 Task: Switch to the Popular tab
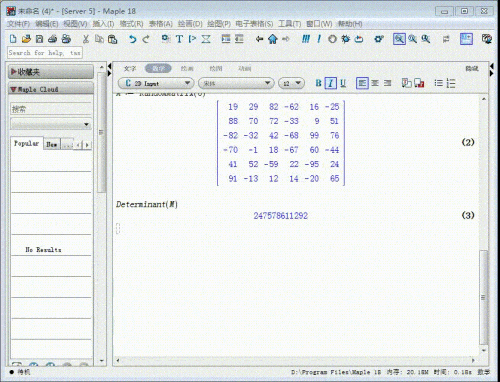click(26, 144)
